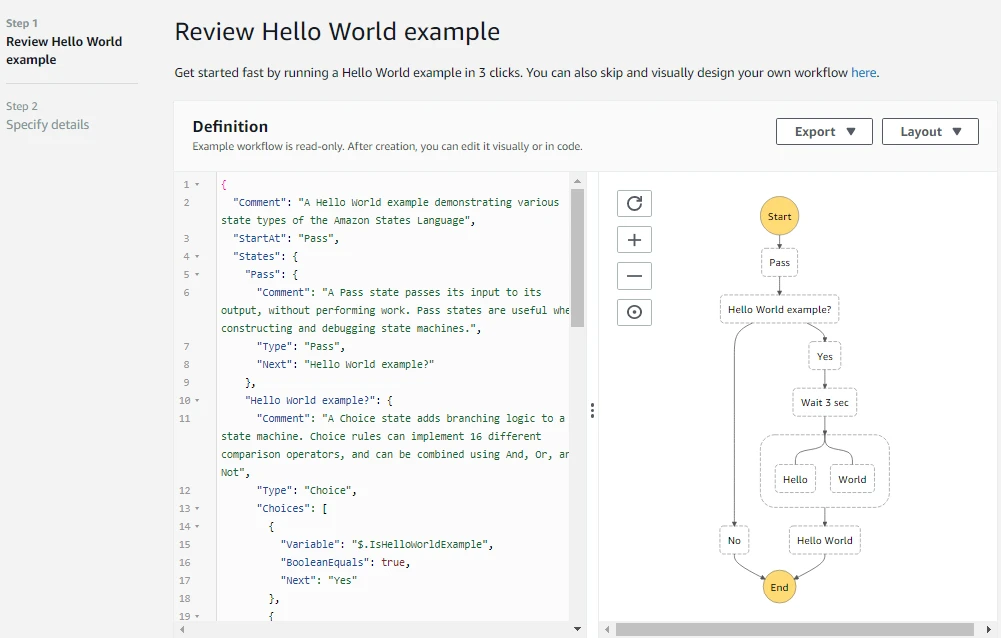Zoom in on the workflow graph

point(634,239)
